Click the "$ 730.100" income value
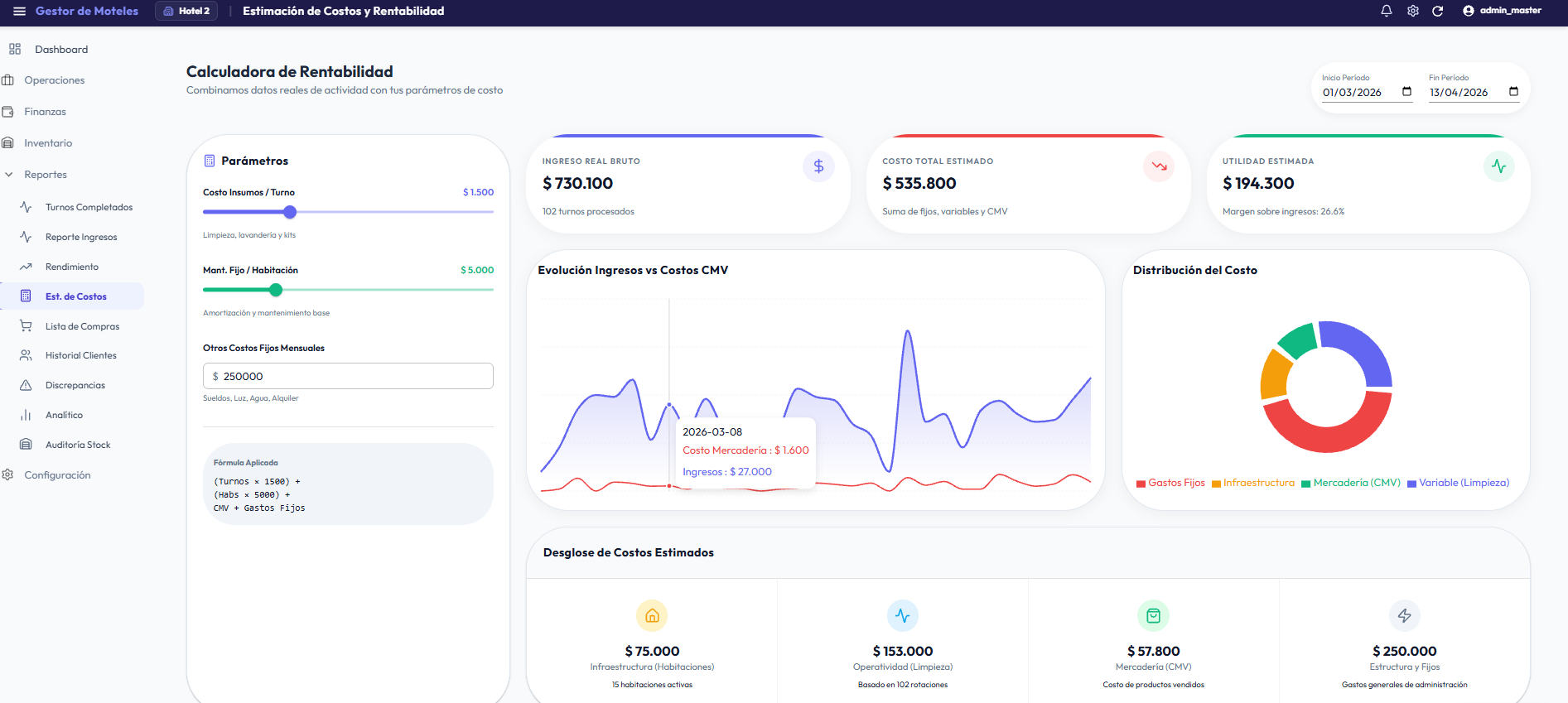The height and width of the screenshot is (703, 1568). click(578, 183)
